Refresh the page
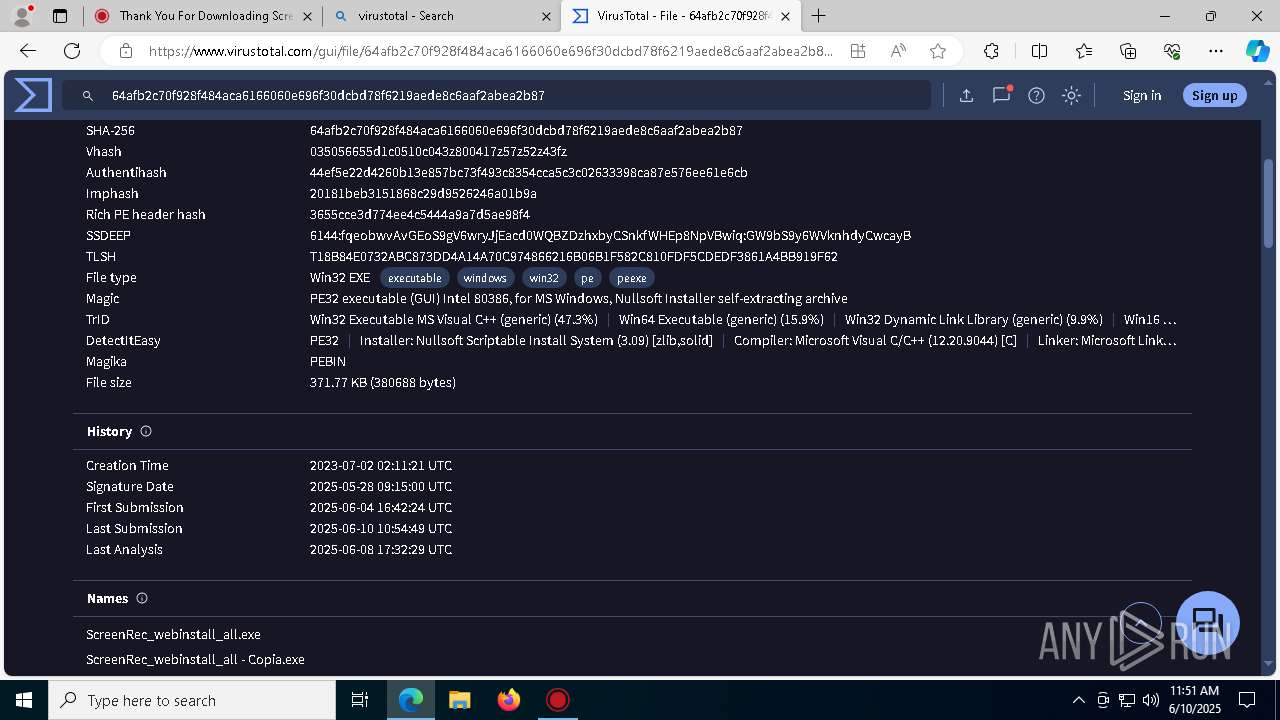The image size is (1280, 720). (71, 51)
